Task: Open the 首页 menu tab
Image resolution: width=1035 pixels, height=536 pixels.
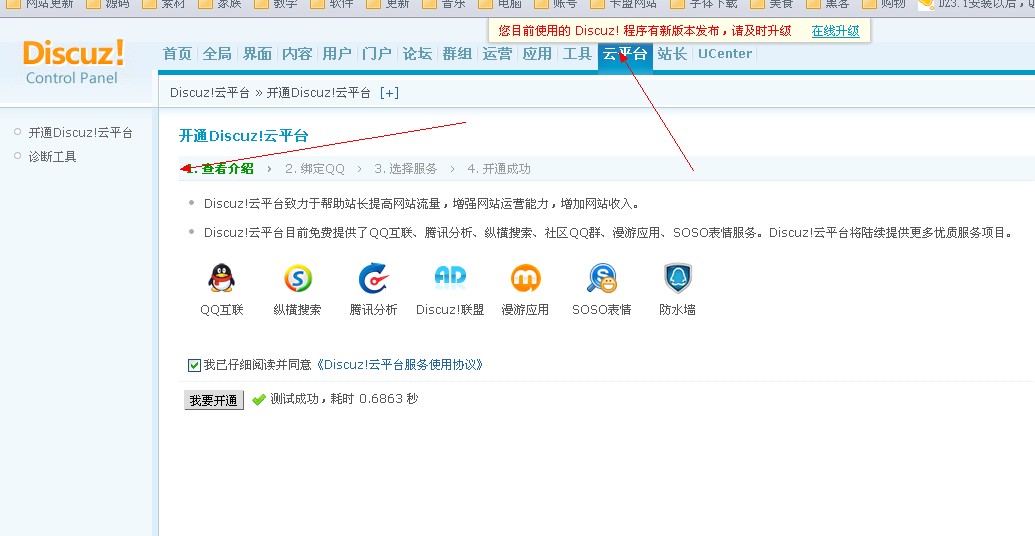Action: (177, 53)
